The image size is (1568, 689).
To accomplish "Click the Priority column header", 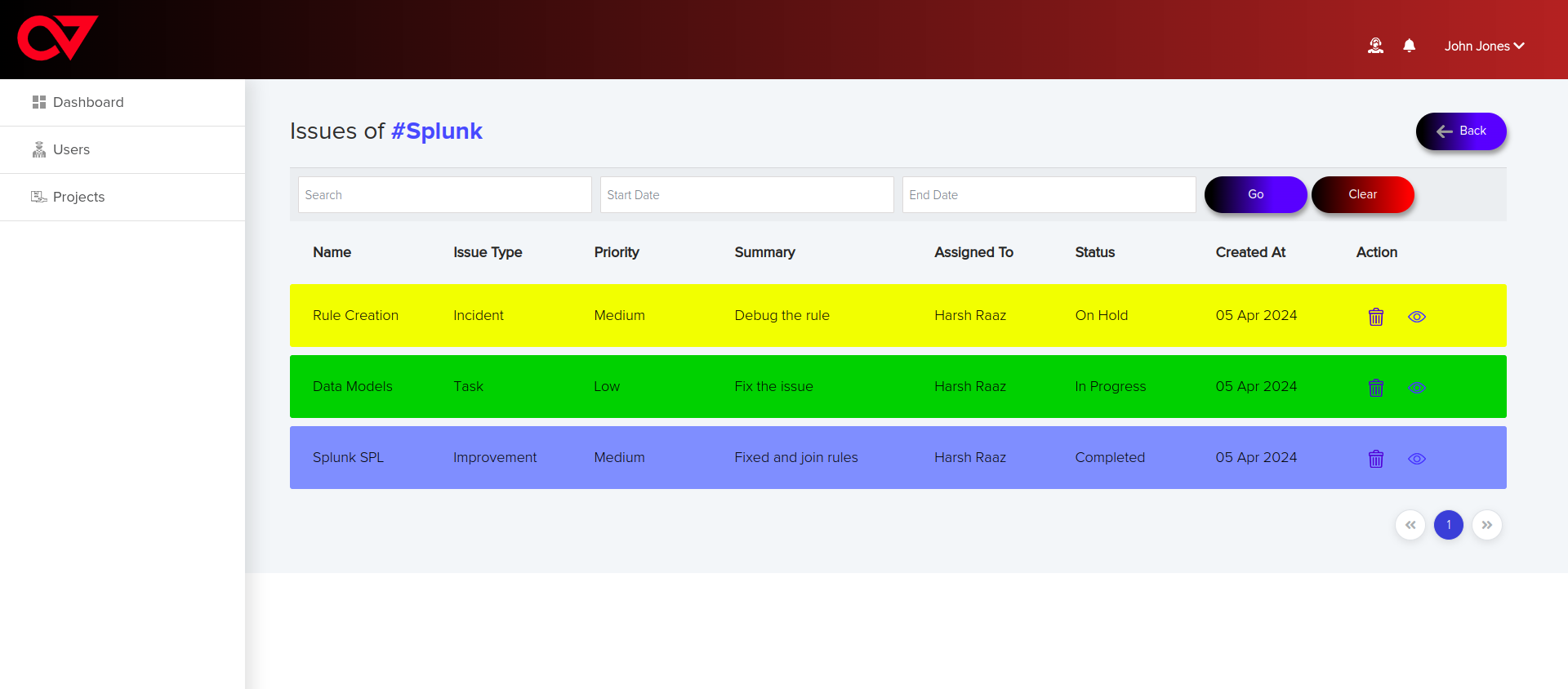I will [617, 252].
